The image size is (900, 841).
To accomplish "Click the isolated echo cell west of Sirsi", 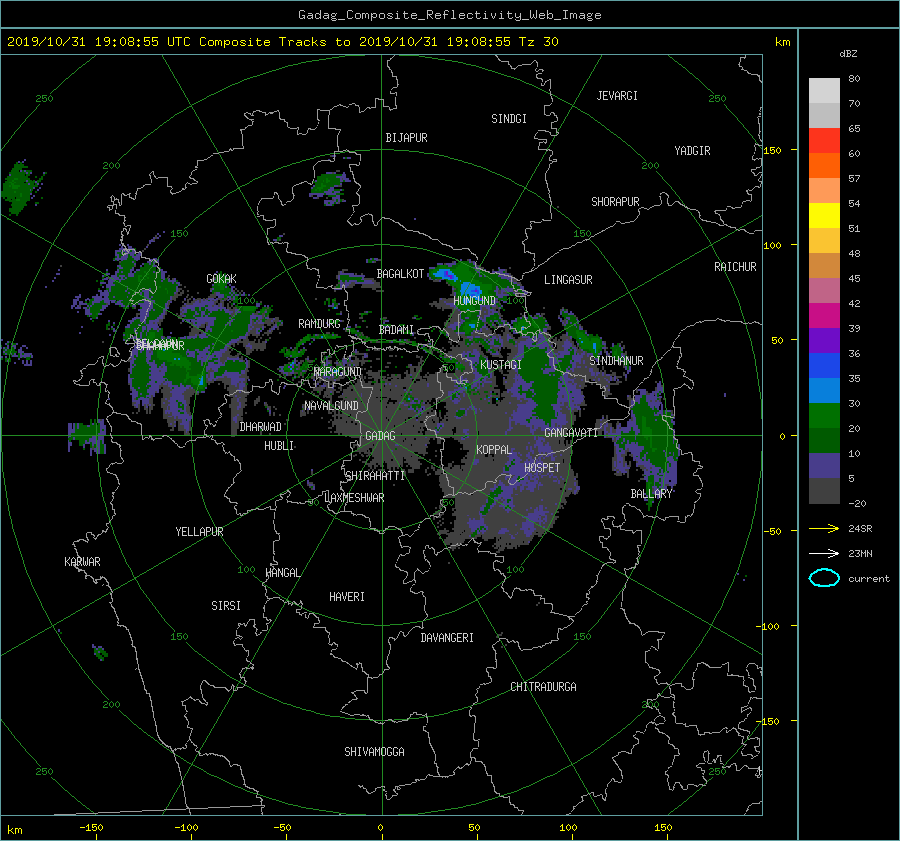I will [x=100, y=652].
